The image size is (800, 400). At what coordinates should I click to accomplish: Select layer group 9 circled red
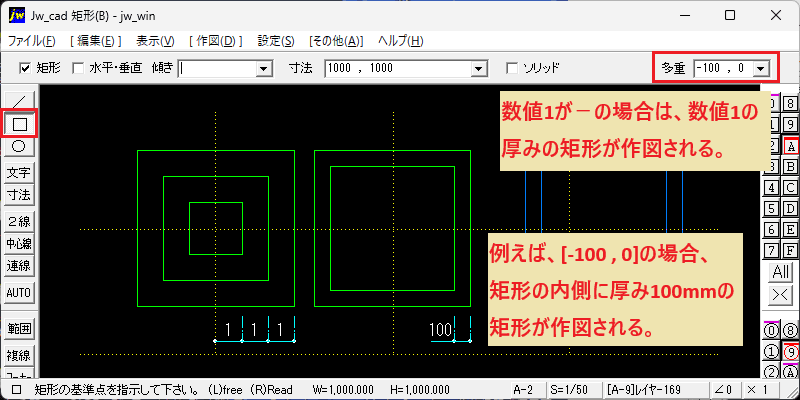click(790, 352)
